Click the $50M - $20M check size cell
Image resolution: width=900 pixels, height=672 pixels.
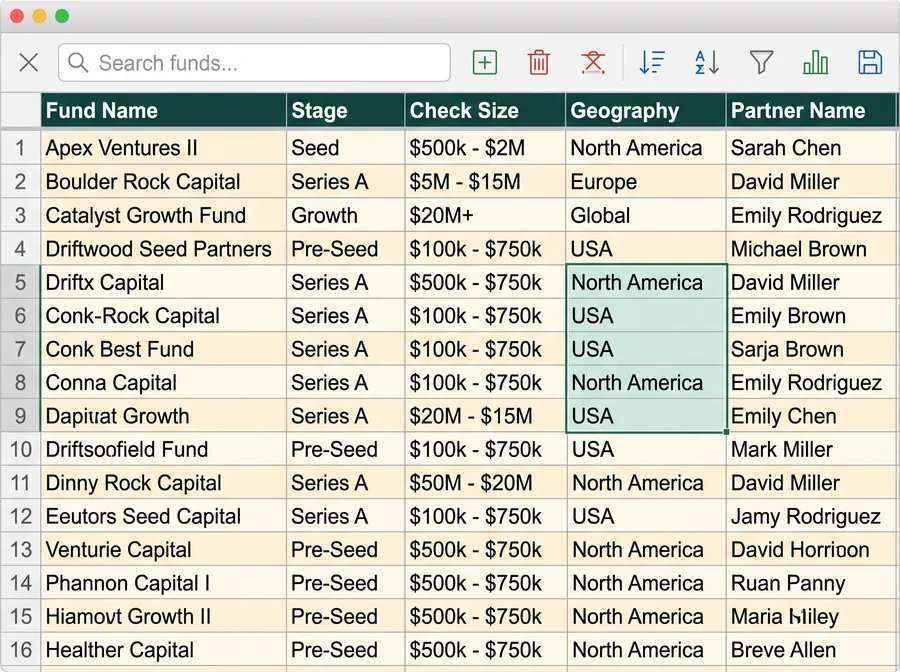(x=485, y=483)
